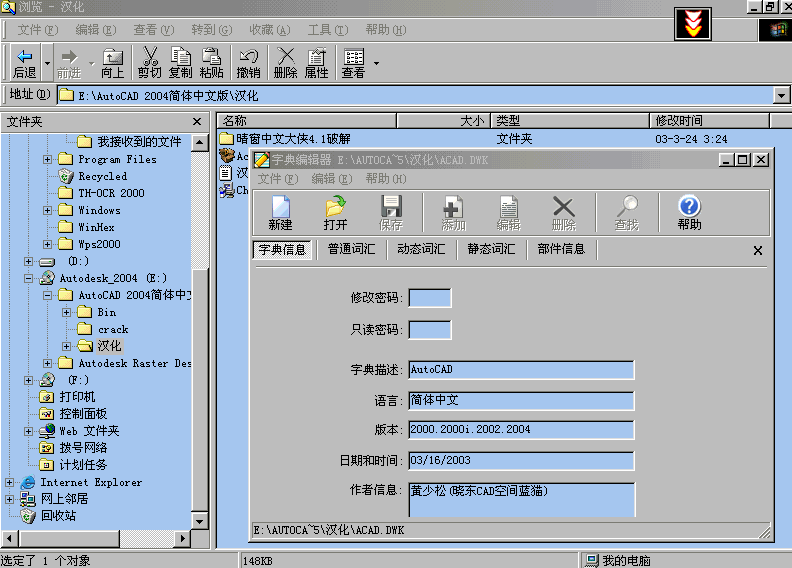Click the 字典描述 AutoCAD input field
Image resolution: width=792 pixels, height=568 pixels.
pyautogui.click(x=521, y=370)
